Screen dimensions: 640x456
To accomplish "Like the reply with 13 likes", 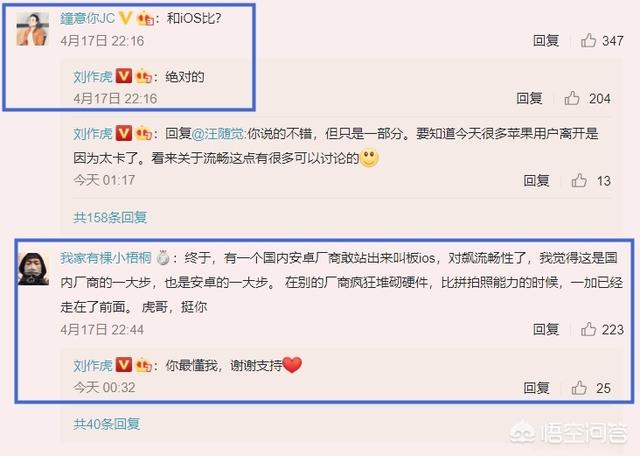I will coord(579,180).
